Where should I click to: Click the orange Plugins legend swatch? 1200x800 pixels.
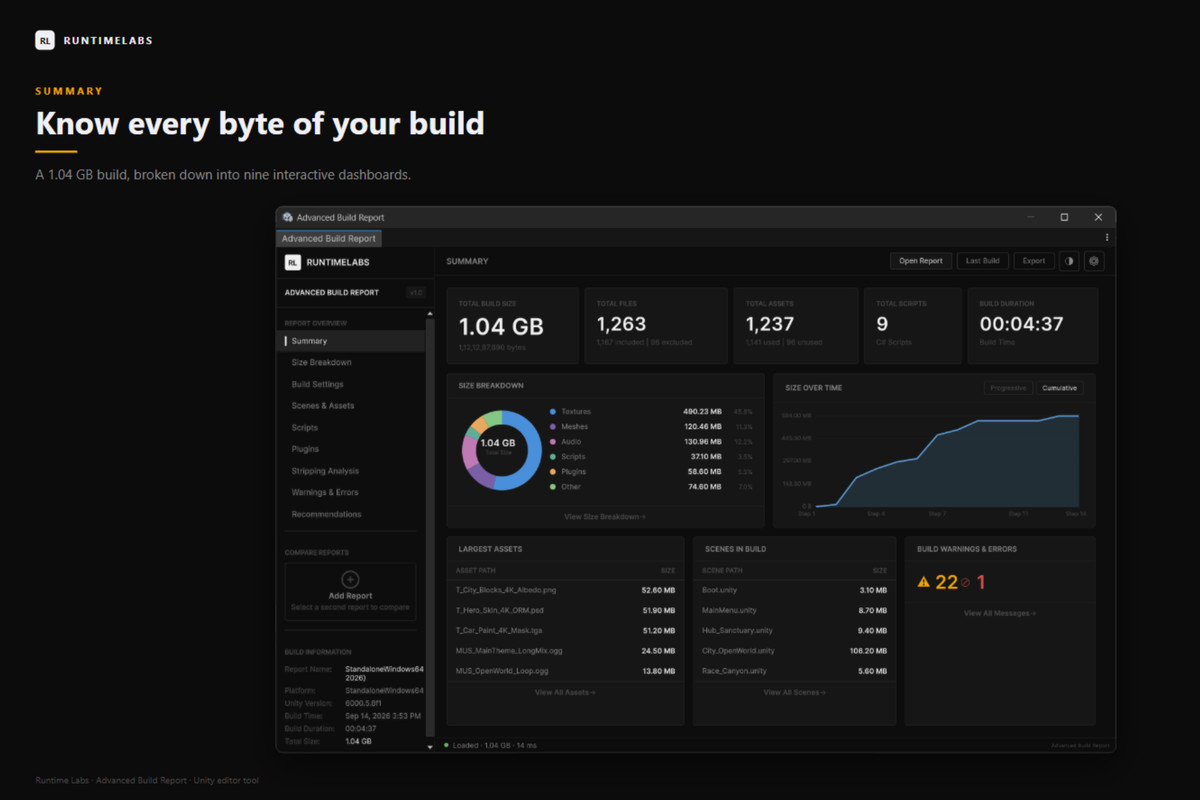[x=553, y=472]
